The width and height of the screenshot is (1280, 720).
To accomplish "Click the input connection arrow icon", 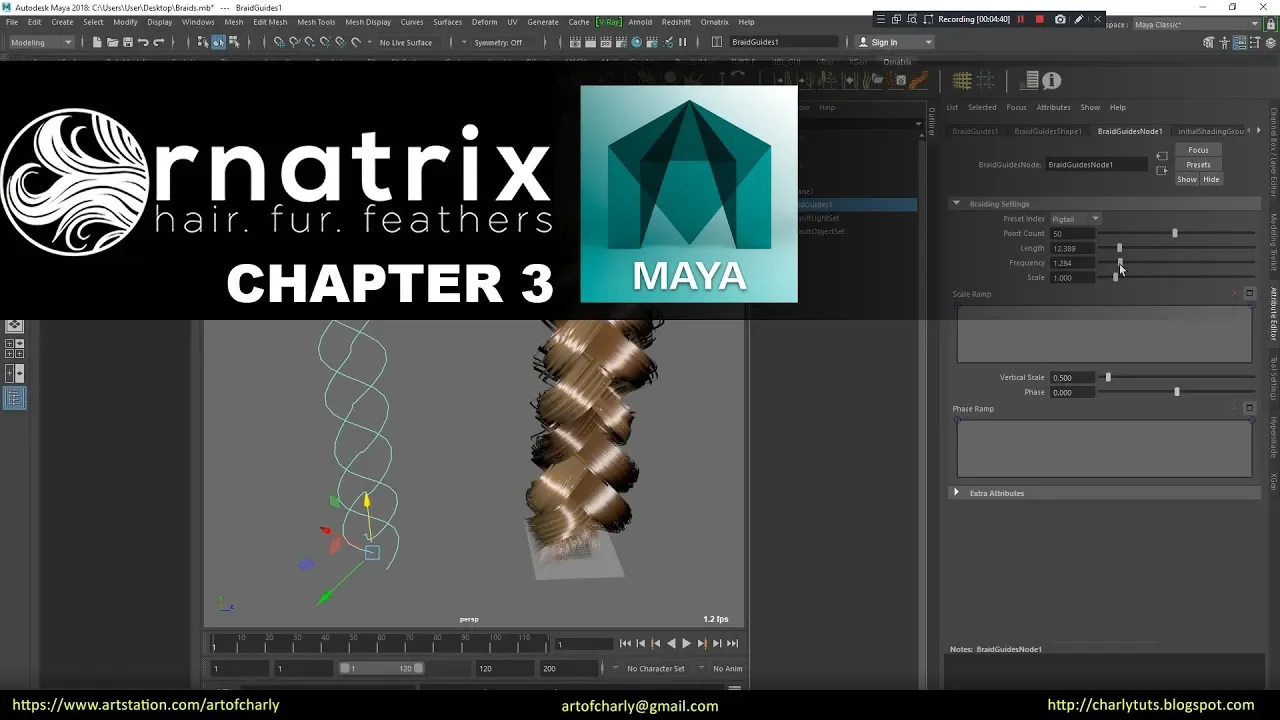I will (1162, 156).
